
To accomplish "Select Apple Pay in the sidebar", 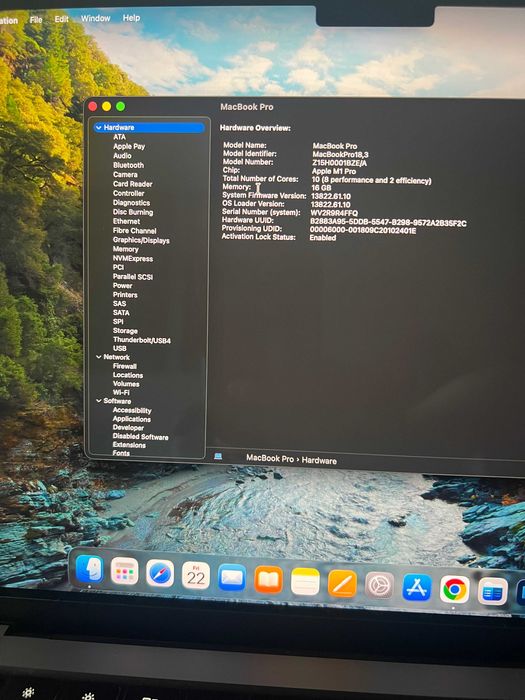I will (129, 146).
